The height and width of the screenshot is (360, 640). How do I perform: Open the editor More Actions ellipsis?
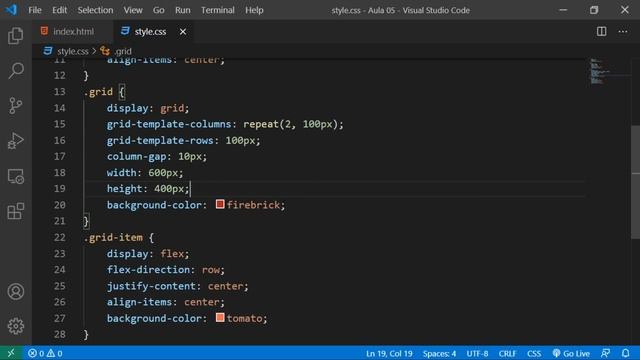pos(623,31)
